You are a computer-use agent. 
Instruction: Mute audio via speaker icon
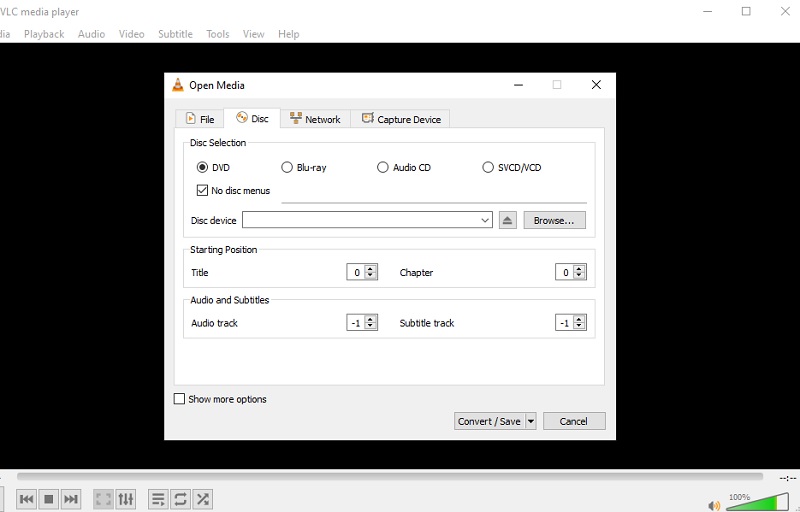tap(714, 505)
